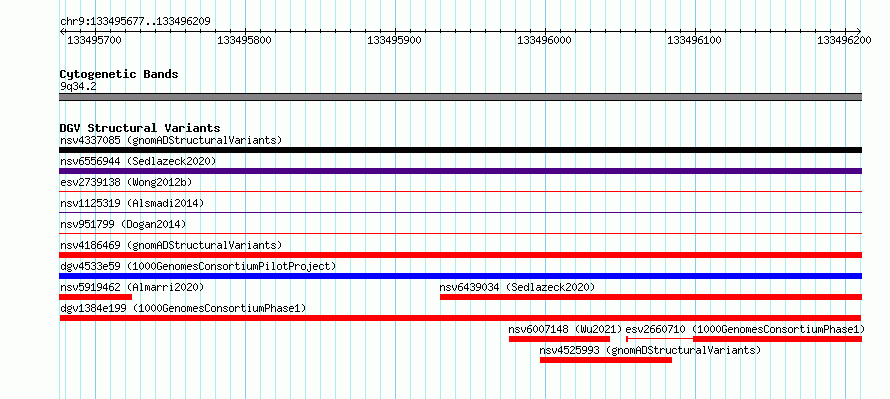Click ruler position 133496000
Screen dimensions: 890x399
pos(545,40)
